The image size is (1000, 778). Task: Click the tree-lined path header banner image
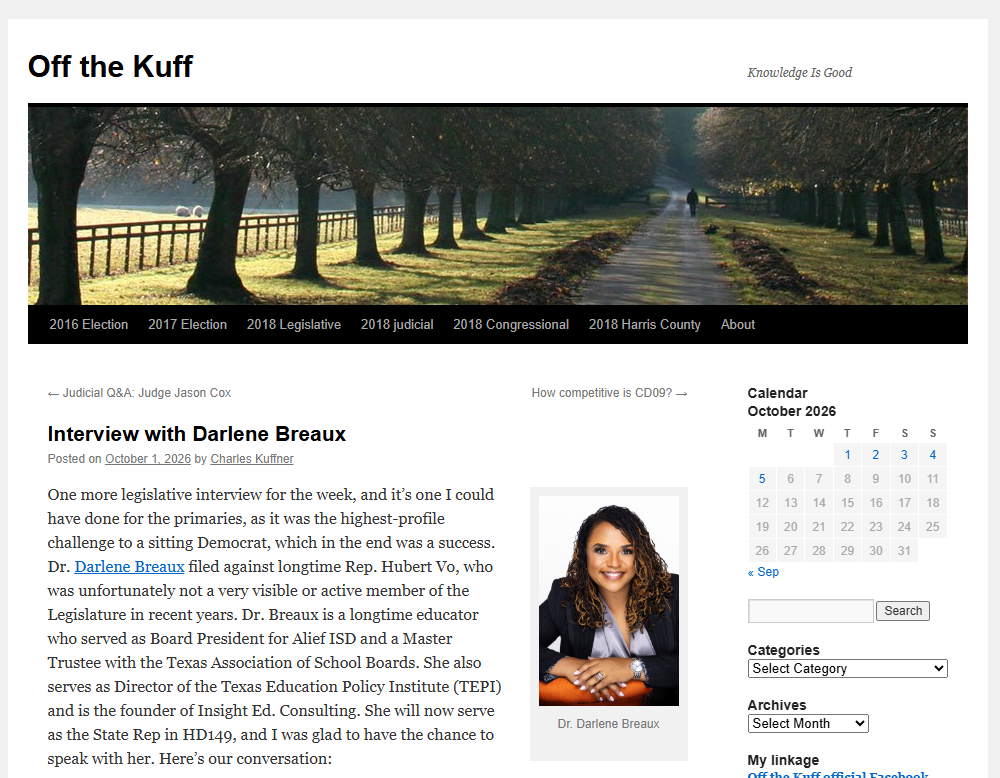(497, 205)
